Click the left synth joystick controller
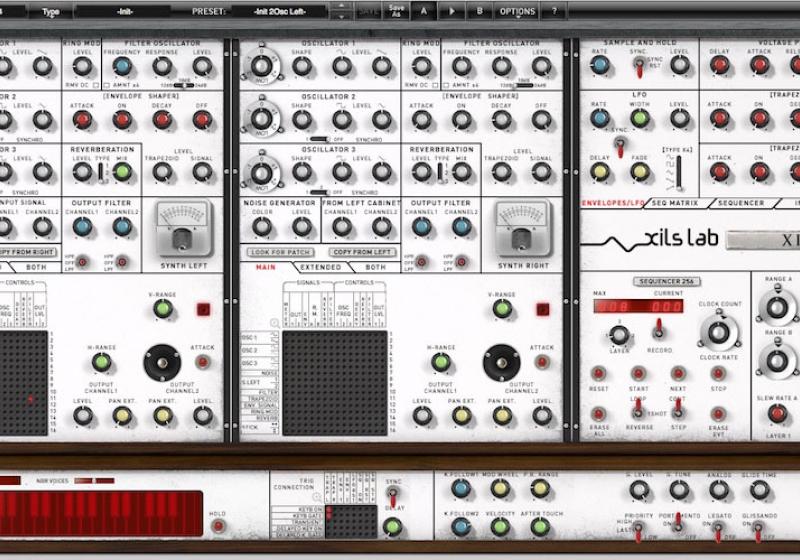 (x=162, y=363)
